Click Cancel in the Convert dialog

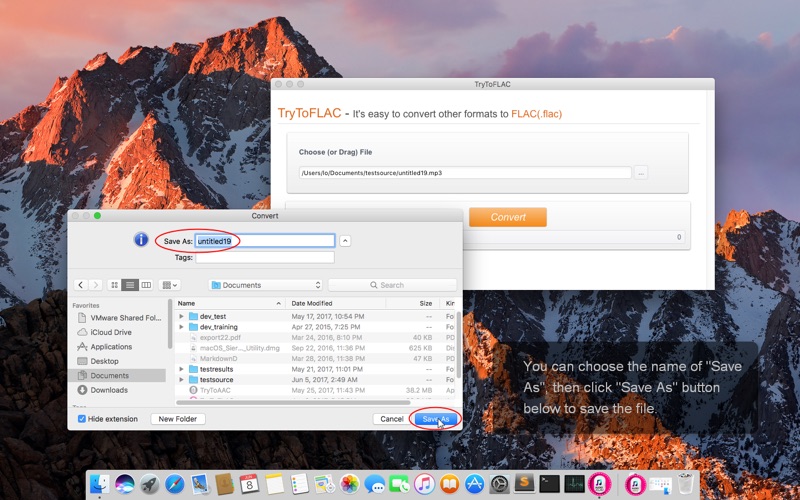click(x=391, y=419)
